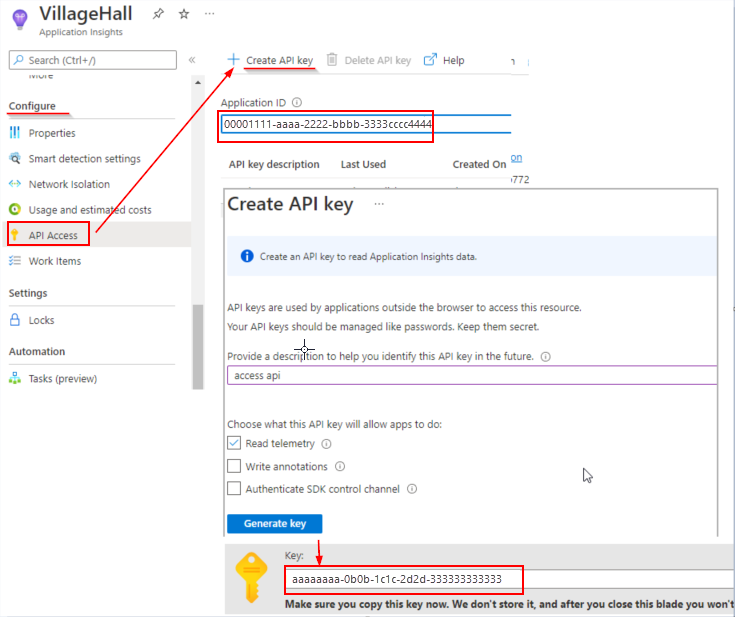Screen dimensions: 735x617
Task: Open Usage and estimated costs
Action: pyautogui.click(x=90, y=210)
